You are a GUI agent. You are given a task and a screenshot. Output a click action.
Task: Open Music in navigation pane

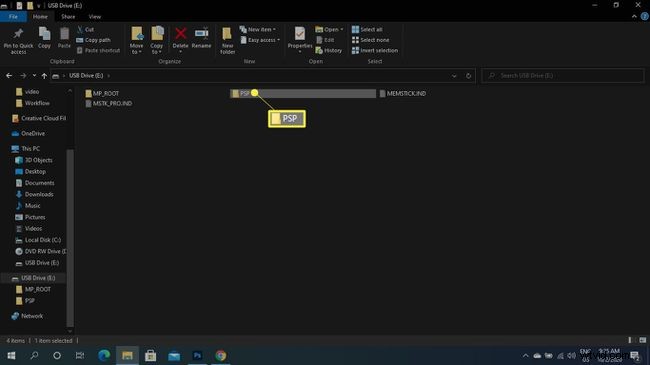coord(28,206)
